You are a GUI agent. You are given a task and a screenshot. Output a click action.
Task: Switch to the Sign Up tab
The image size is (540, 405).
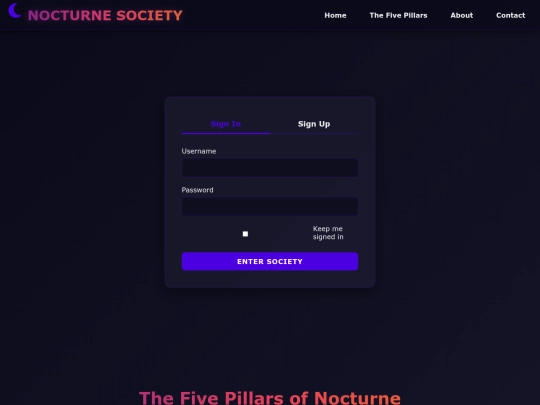point(314,124)
